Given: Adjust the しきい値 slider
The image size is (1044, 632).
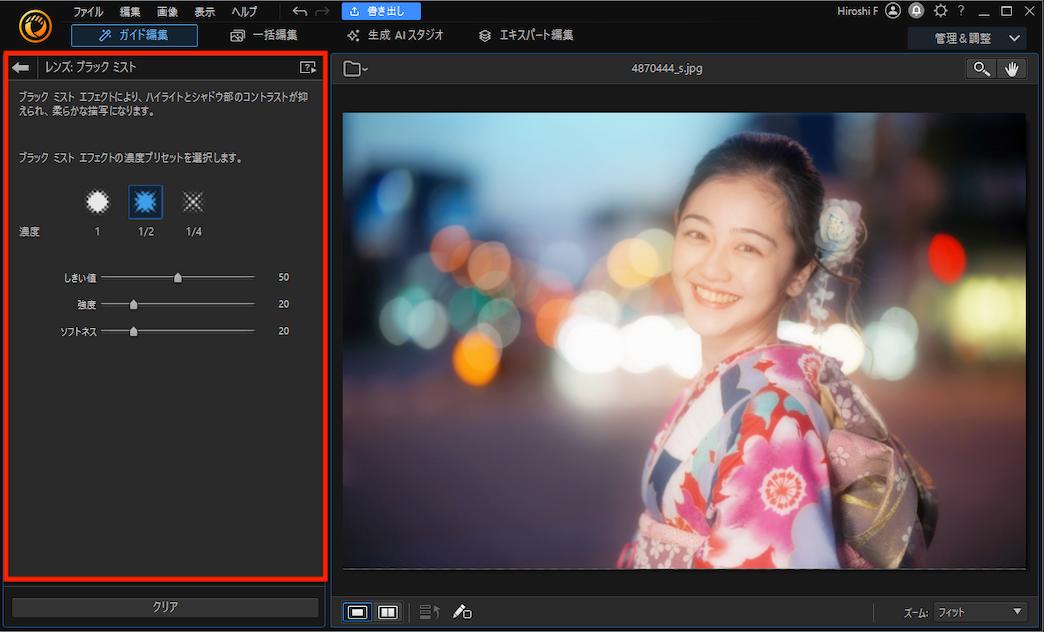Looking at the screenshot, I should (x=178, y=277).
